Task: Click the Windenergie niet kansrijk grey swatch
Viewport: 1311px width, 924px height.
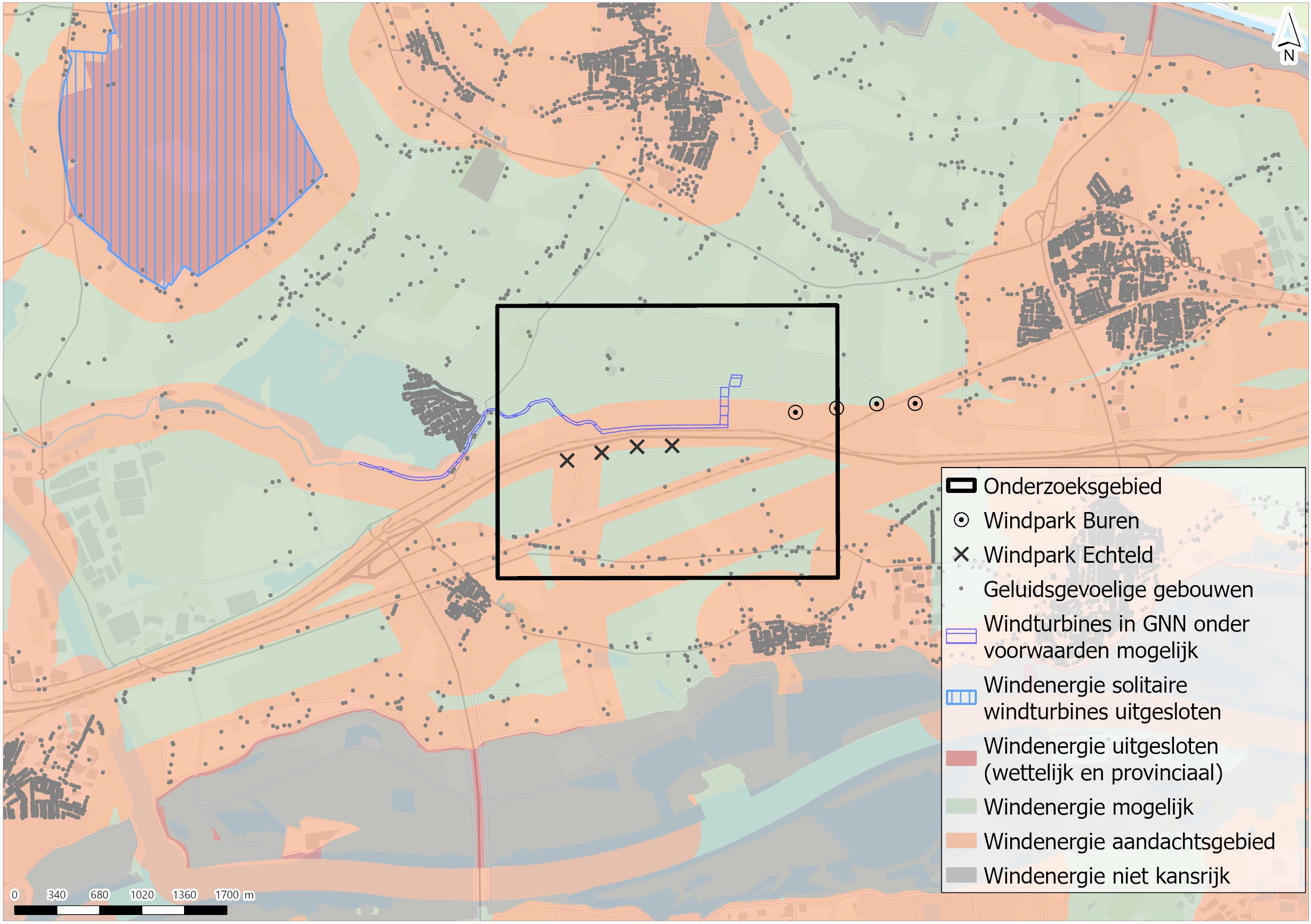Action: point(961,875)
